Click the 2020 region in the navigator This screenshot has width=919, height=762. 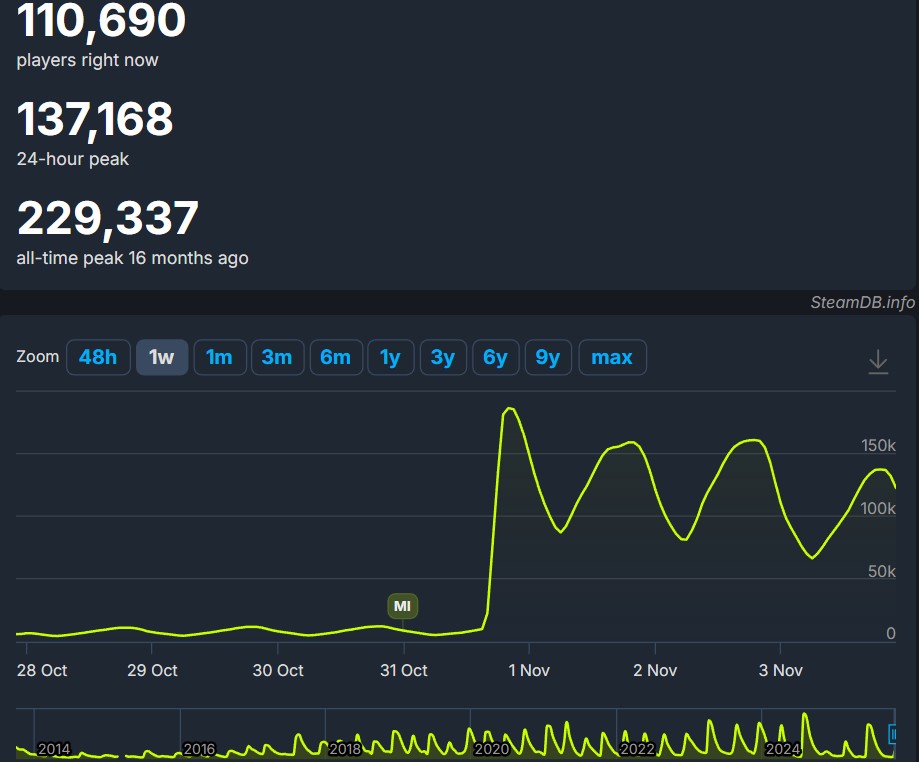click(x=491, y=748)
